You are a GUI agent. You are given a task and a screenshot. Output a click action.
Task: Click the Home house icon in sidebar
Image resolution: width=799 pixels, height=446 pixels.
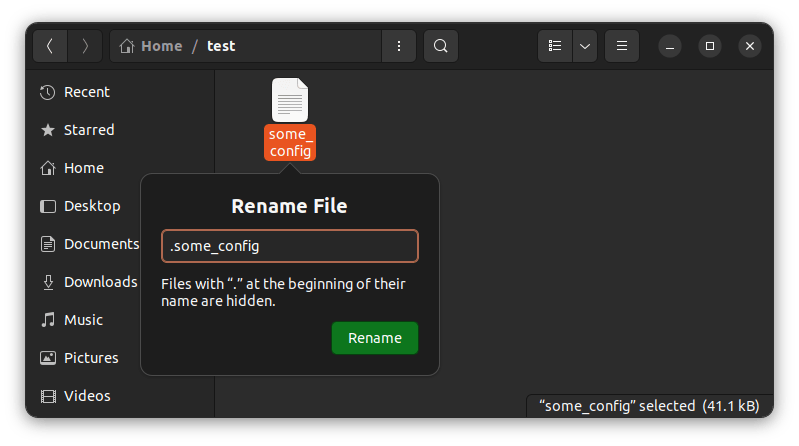coord(47,168)
